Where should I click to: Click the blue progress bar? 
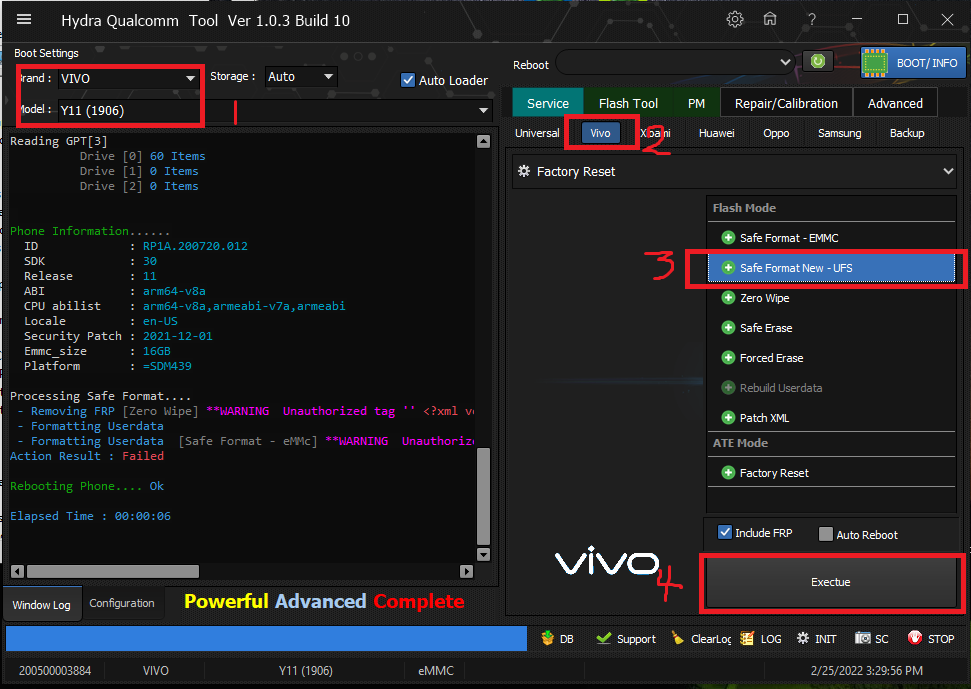point(266,638)
